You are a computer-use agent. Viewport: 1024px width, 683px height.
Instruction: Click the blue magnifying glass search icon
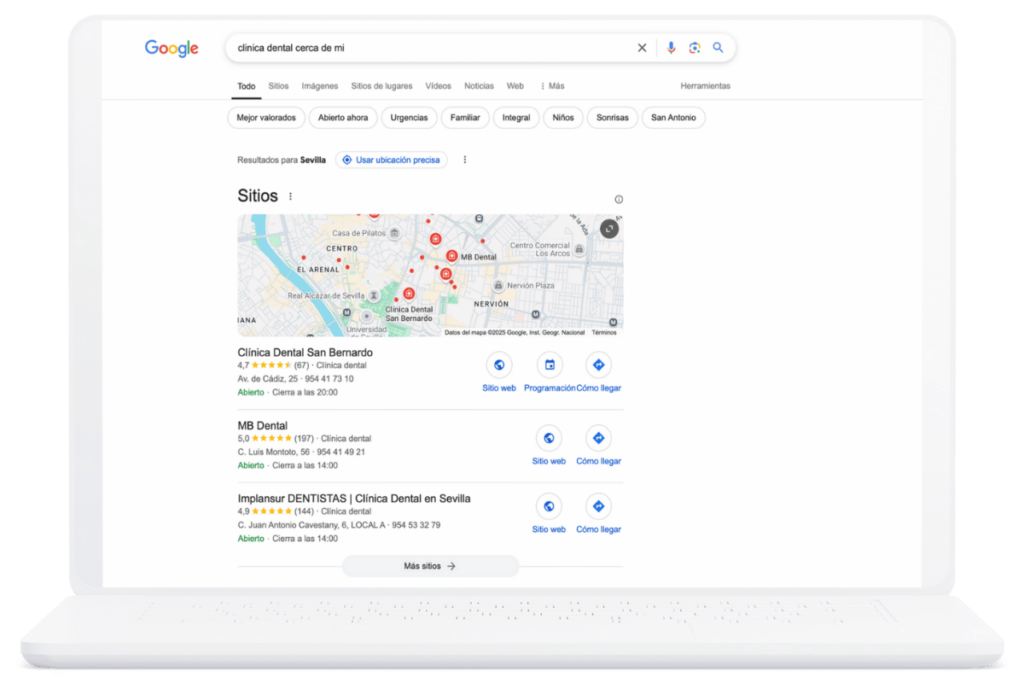718,48
